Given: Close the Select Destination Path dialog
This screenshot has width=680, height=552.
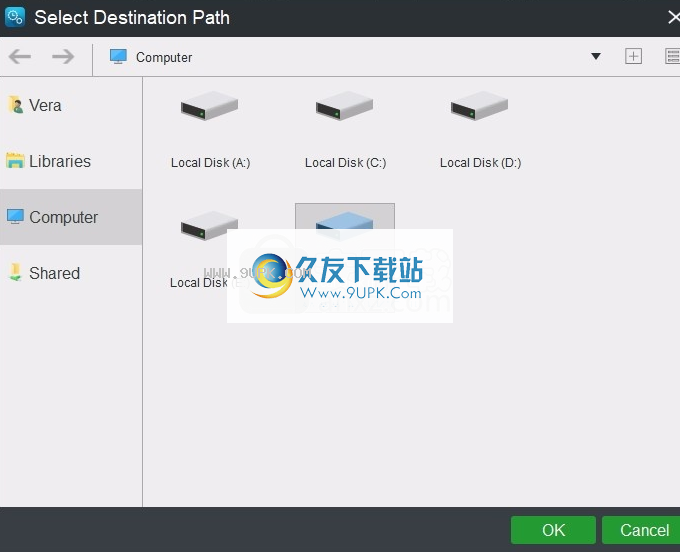Looking at the screenshot, I should click(673, 17).
